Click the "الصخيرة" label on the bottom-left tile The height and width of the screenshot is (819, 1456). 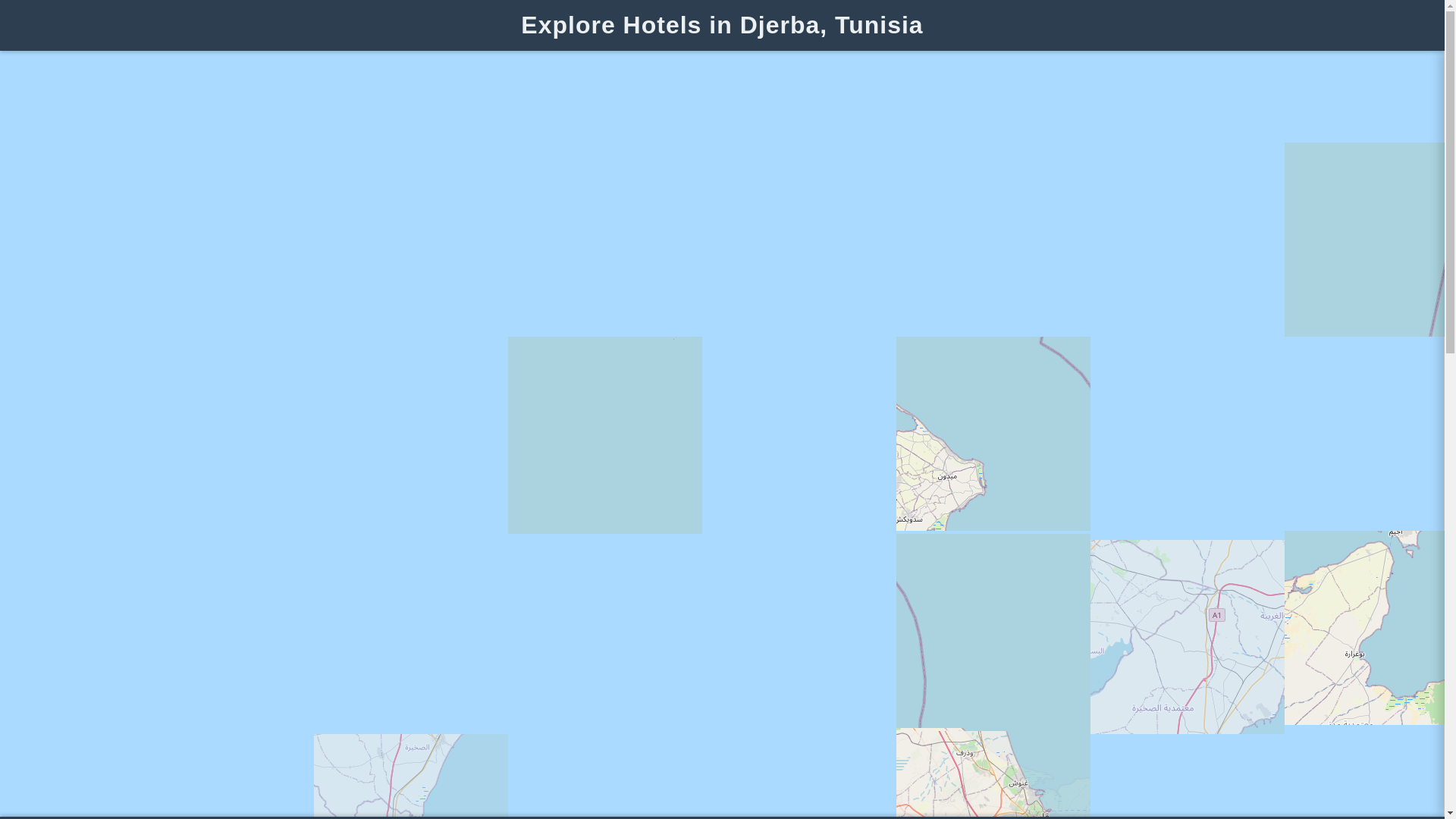(416, 747)
